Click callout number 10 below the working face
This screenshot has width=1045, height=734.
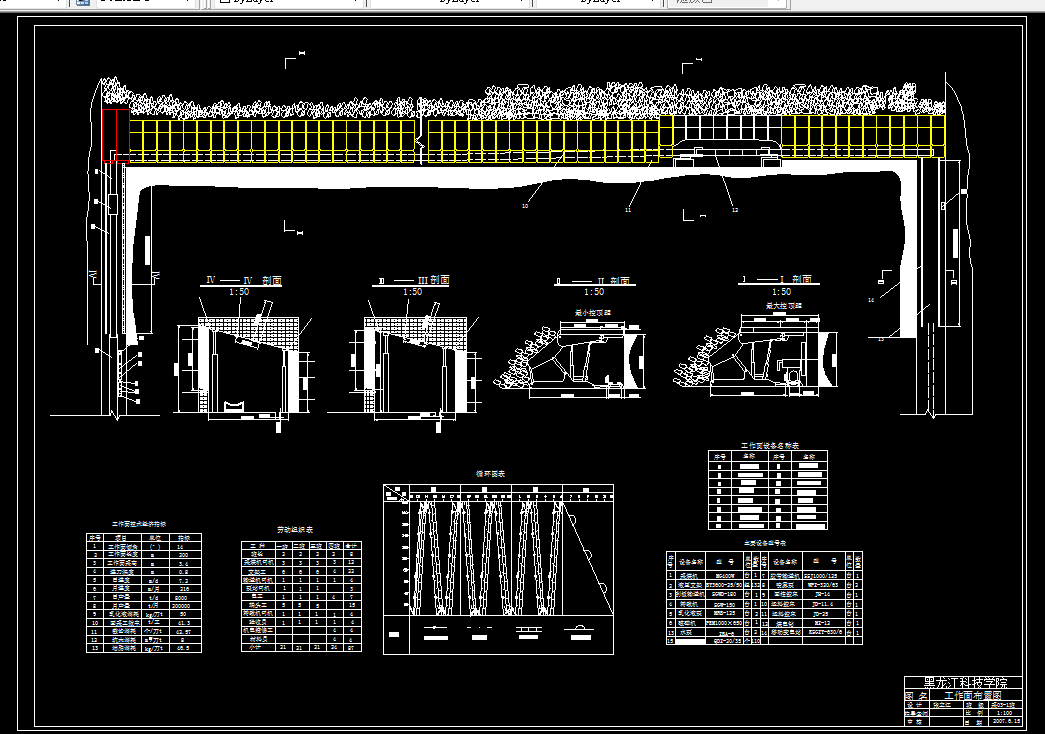click(525, 206)
